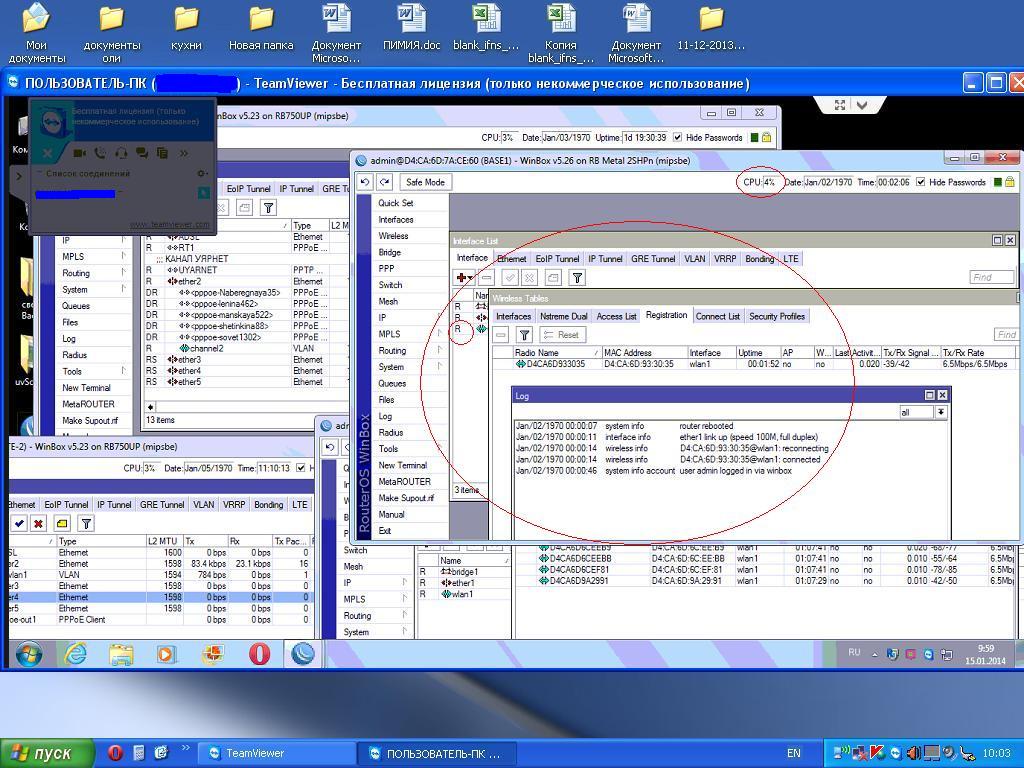Open the Ethernet tab in BASE1 Interface List
The image size is (1024, 768).
click(511, 259)
